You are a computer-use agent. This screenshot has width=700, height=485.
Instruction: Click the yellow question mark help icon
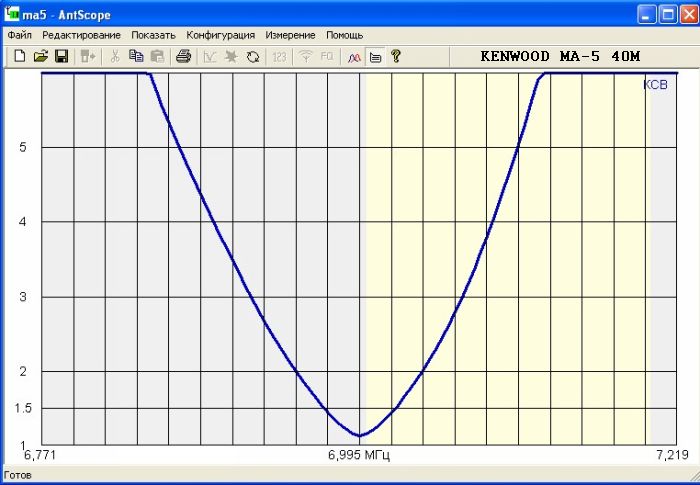[396, 57]
